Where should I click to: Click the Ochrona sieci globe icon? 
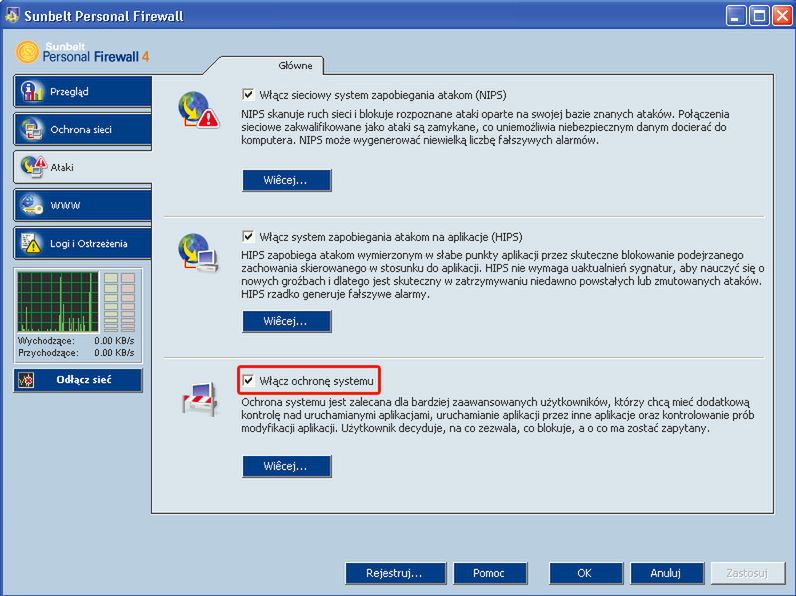click(x=32, y=129)
